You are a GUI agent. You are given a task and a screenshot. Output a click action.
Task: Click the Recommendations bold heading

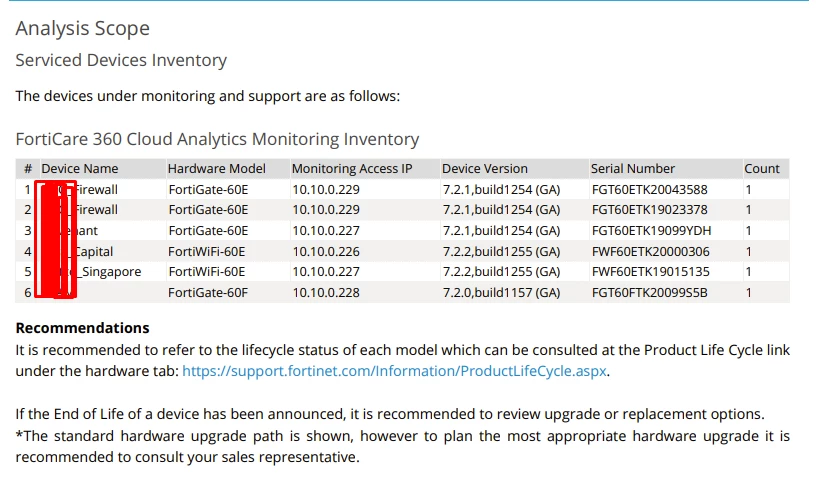(83, 328)
